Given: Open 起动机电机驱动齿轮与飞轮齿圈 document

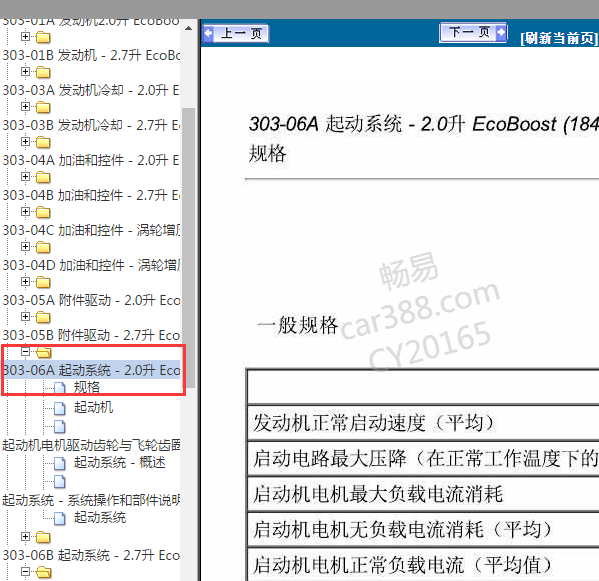Looking at the screenshot, I should (91, 445).
